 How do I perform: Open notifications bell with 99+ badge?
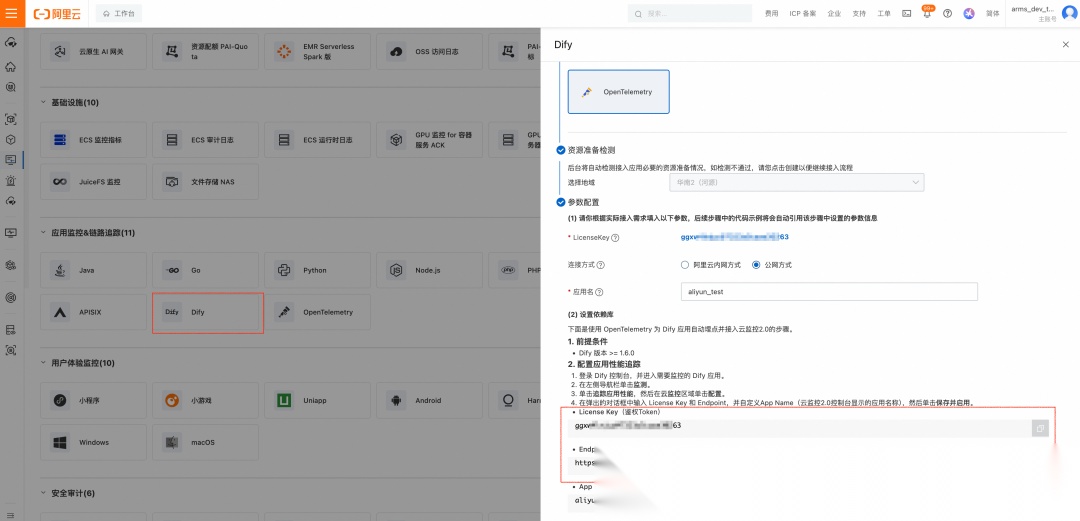[x=927, y=13]
